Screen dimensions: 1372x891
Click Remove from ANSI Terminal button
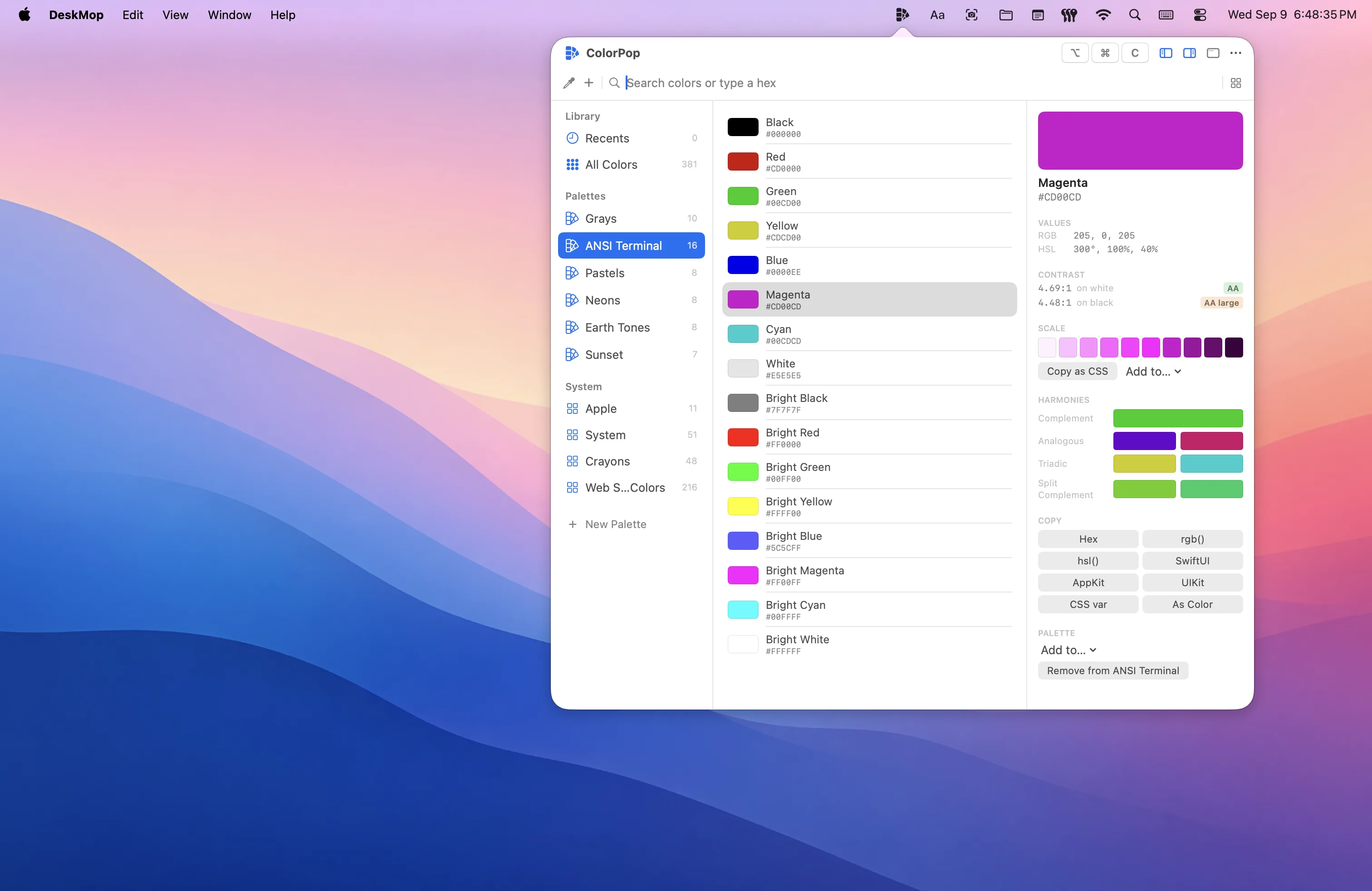[1112, 671]
